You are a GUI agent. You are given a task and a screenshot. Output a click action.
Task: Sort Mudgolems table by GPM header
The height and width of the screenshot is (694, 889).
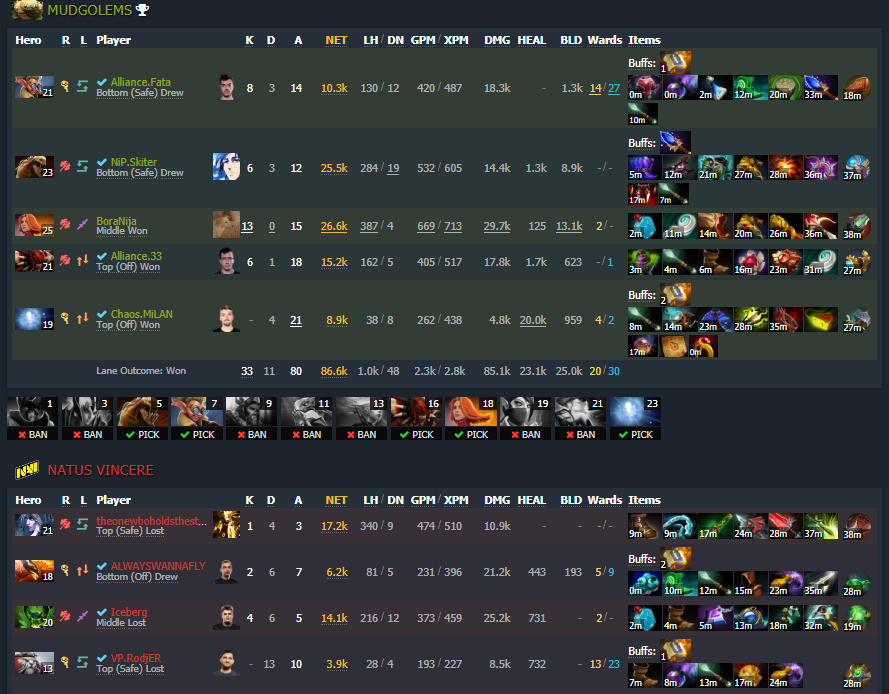[423, 40]
